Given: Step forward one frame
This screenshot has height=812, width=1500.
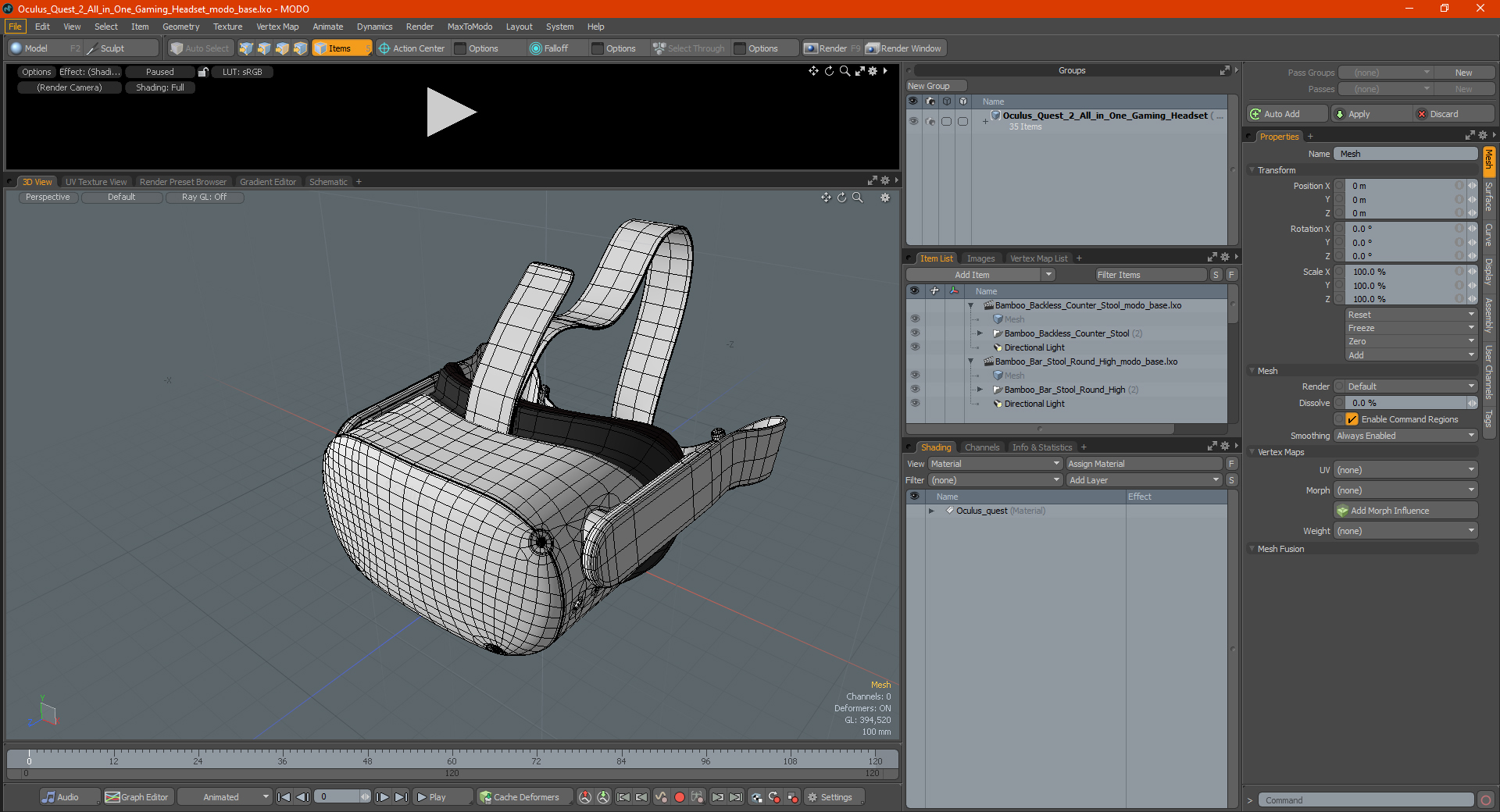Looking at the screenshot, I should tap(382, 797).
